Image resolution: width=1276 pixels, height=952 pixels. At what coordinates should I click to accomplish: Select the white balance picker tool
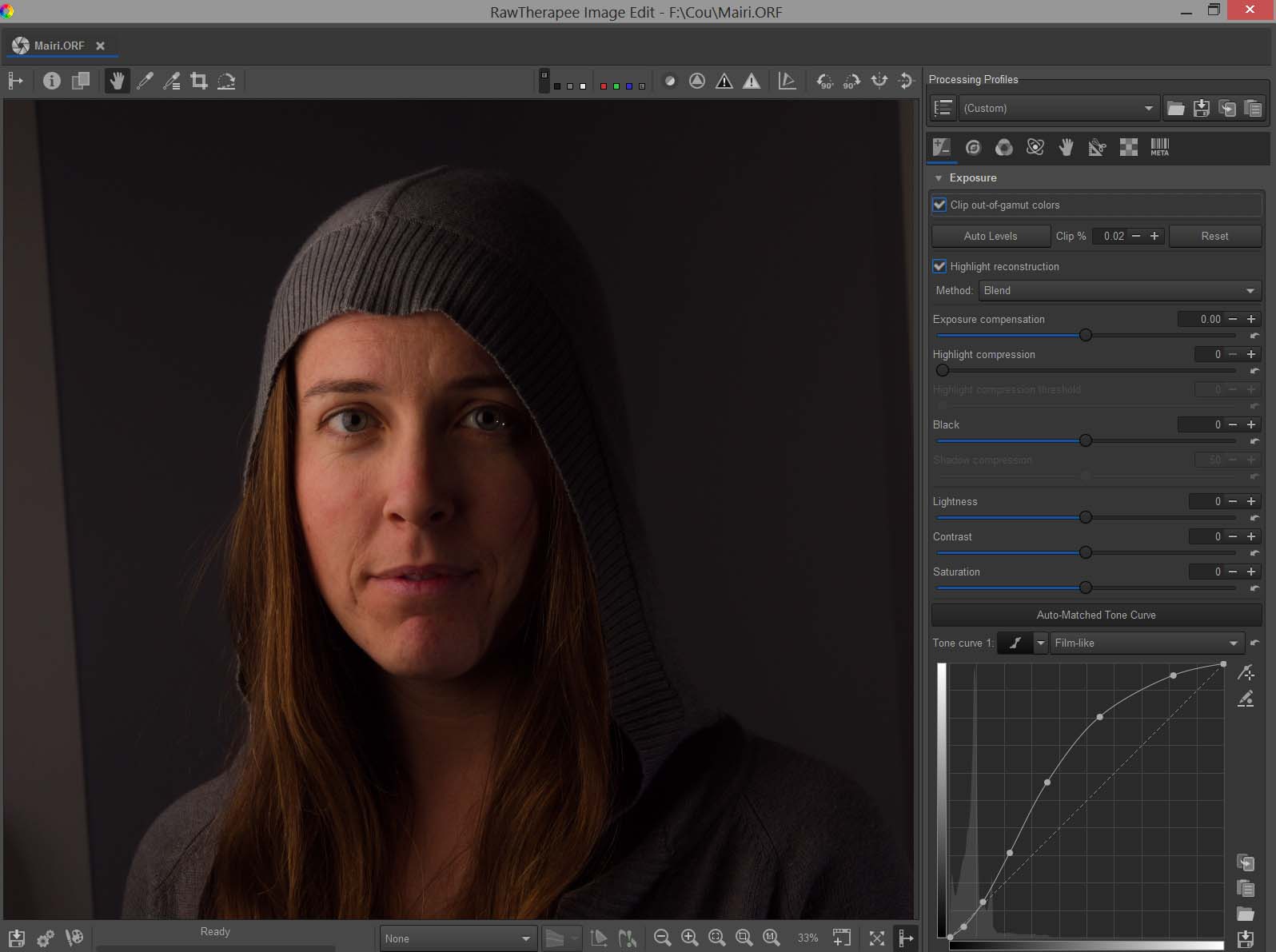145,81
